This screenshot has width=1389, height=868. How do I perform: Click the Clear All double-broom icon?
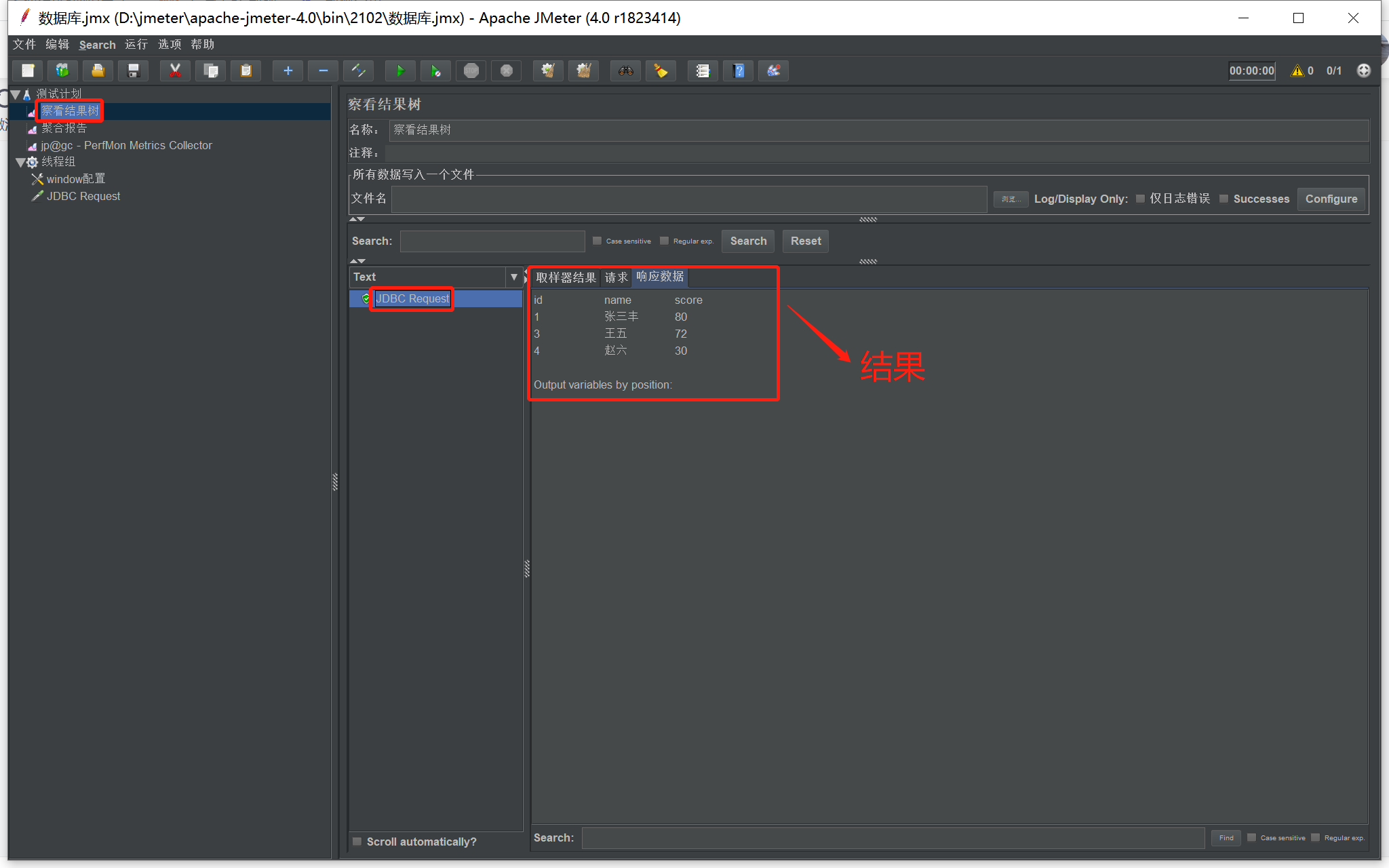583,71
